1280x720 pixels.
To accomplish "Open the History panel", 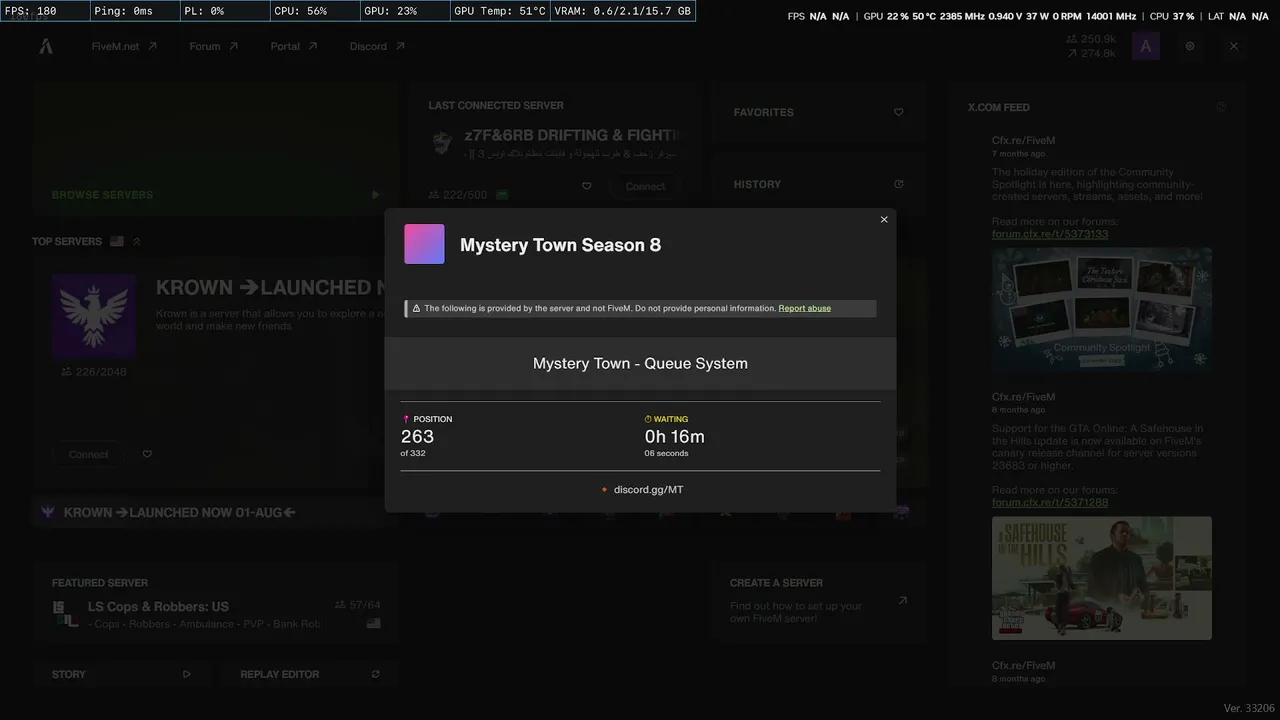I will pos(819,184).
